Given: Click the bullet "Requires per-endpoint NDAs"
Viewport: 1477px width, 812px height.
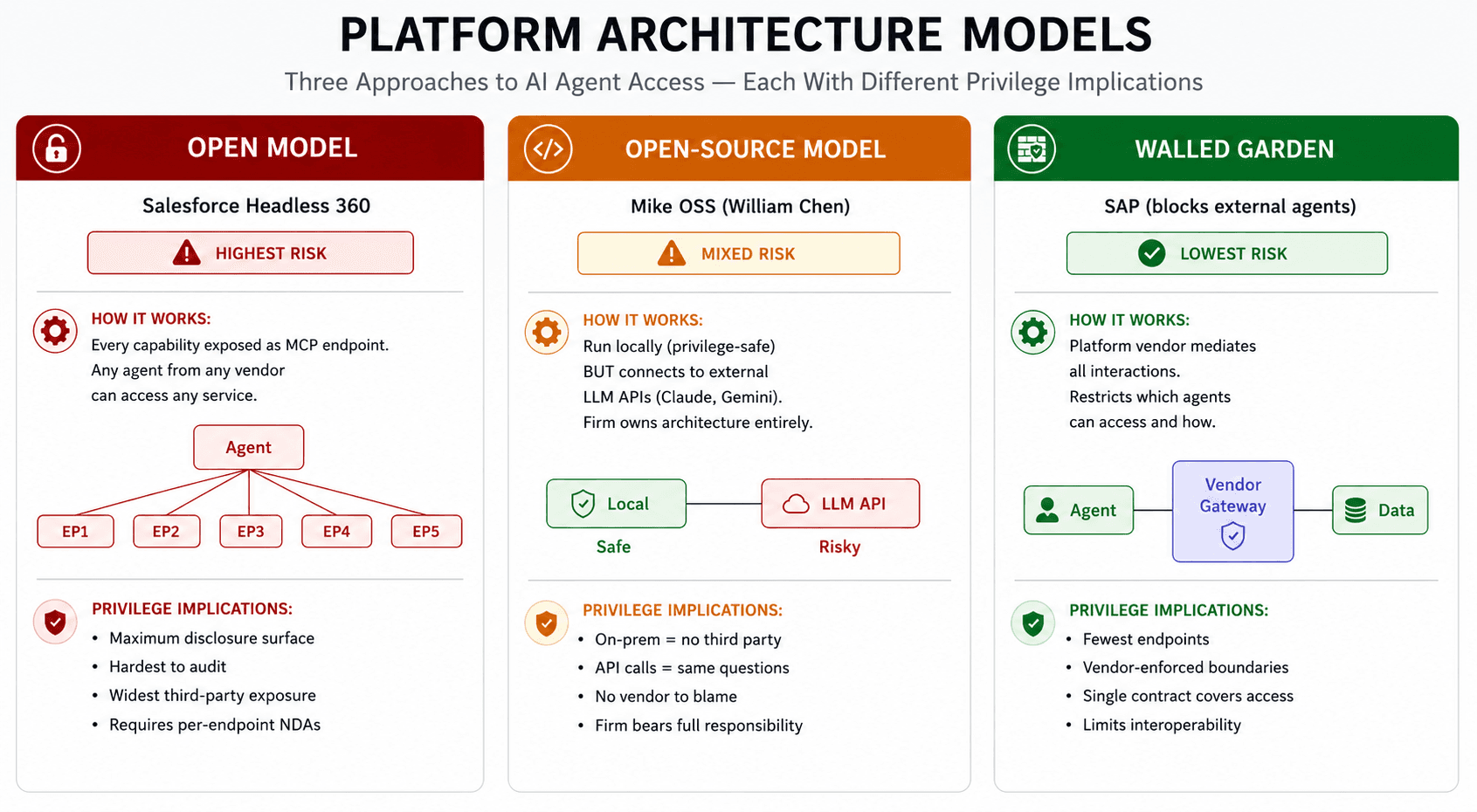Looking at the screenshot, I should 215,725.
